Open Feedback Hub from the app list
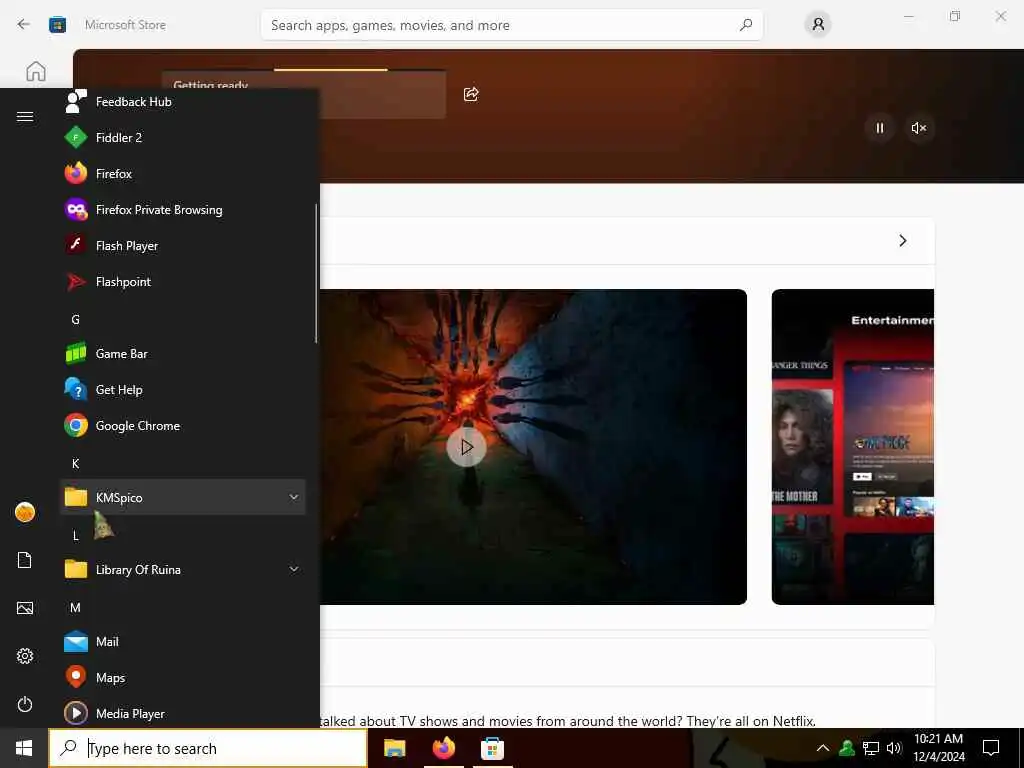 point(183,102)
